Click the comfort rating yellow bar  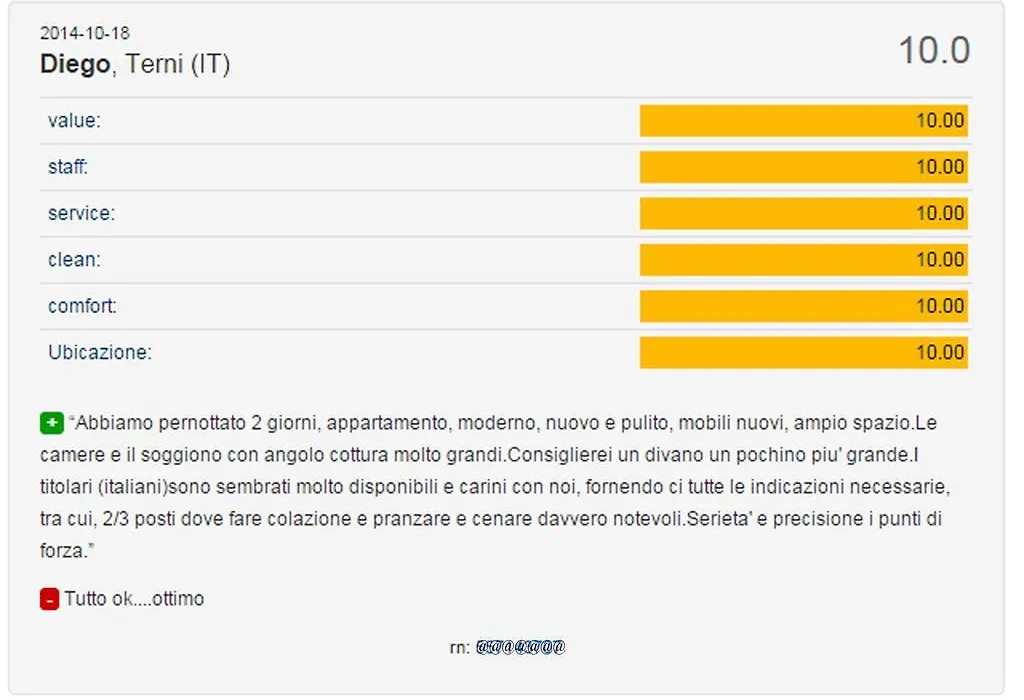click(804, 306)
